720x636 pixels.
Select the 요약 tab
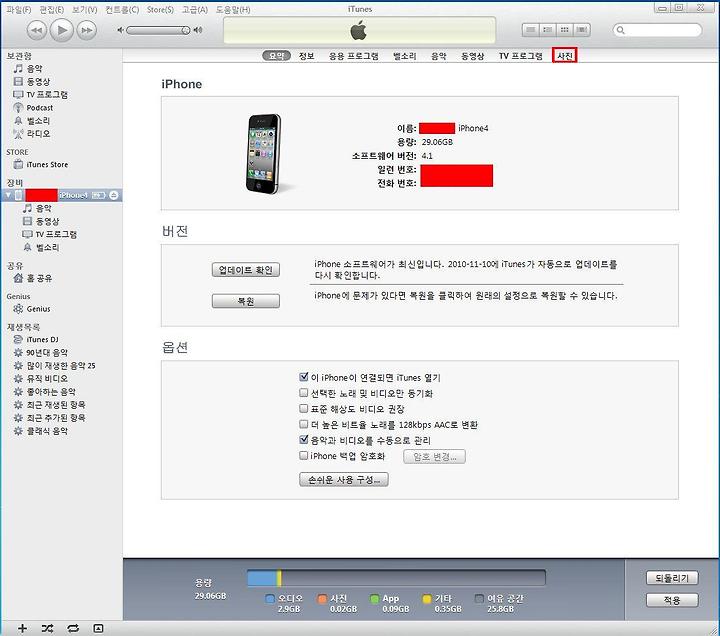tap(276, 56)
